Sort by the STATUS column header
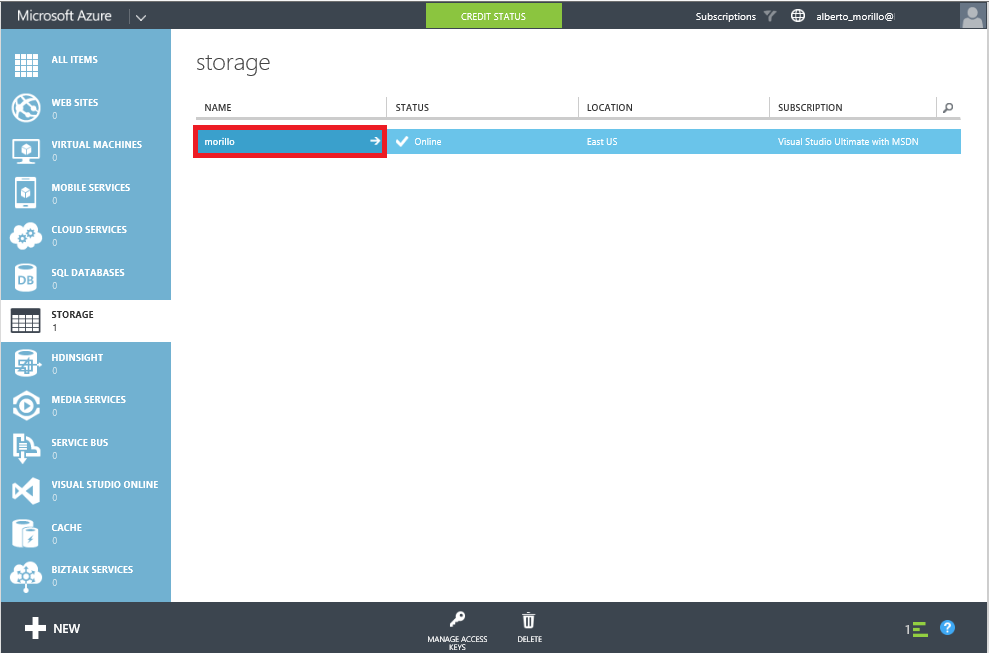Screen dimensions: 989x653 click(412, 107)
